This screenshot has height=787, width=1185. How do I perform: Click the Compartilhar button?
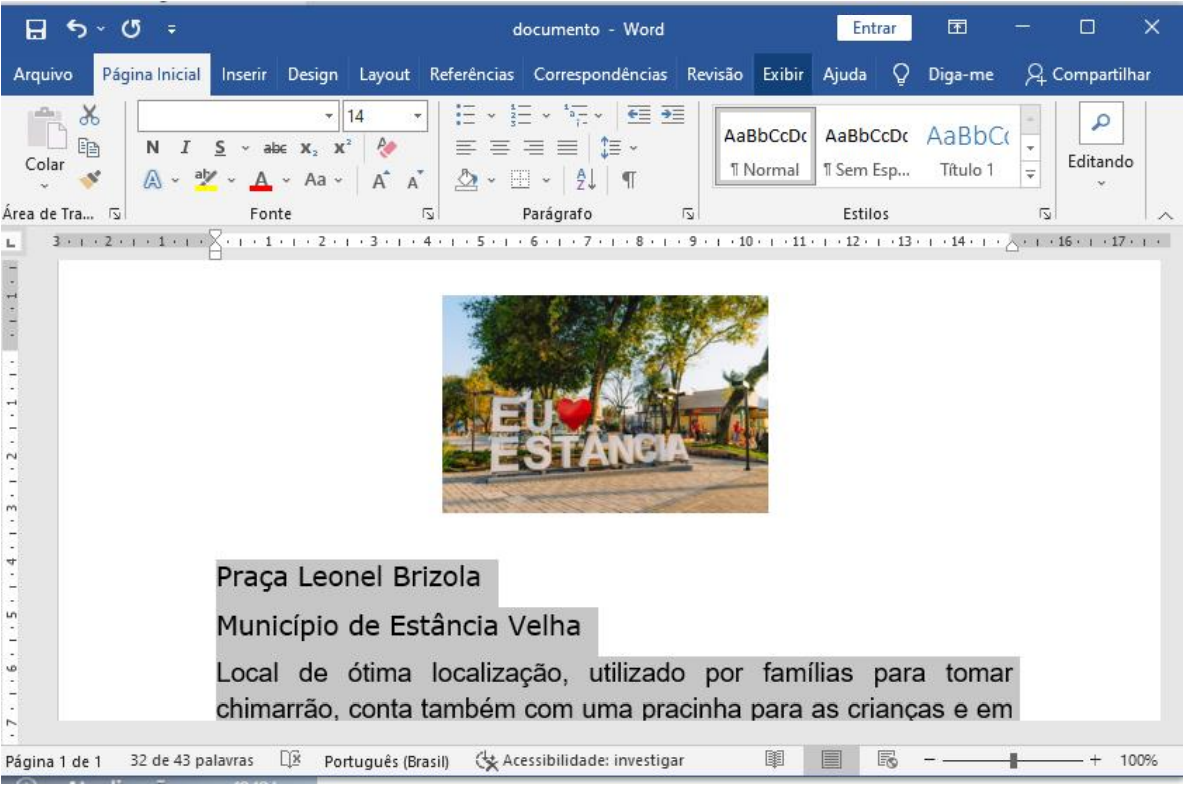(x=1088, y=74)
